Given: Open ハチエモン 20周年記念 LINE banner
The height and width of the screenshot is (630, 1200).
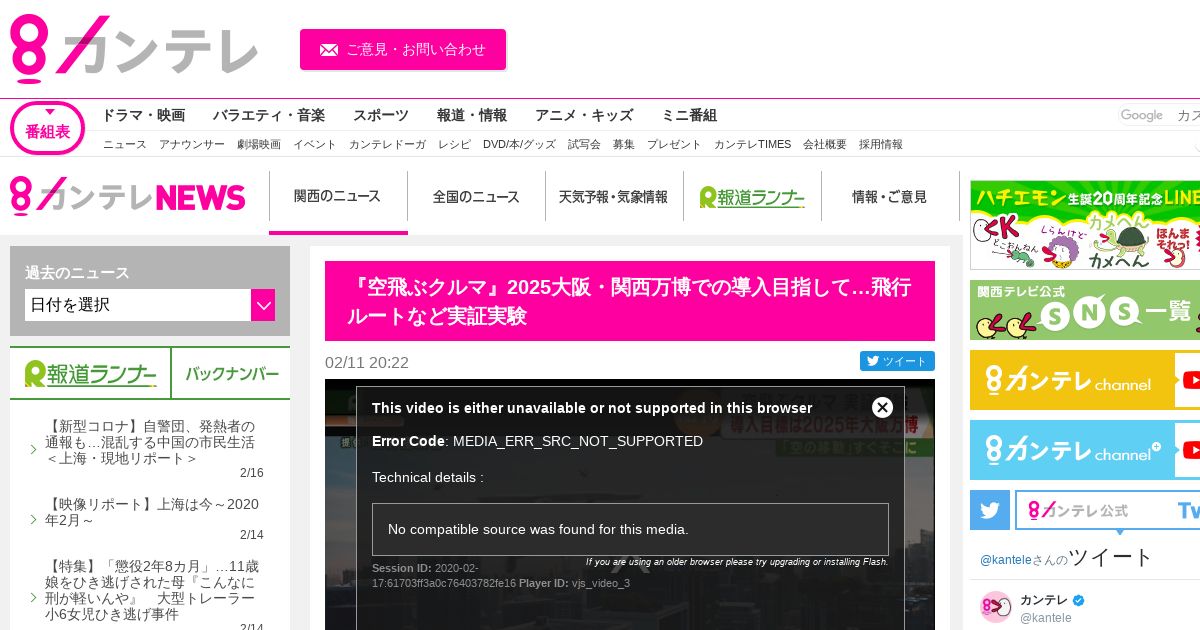Looking at the screenshot, I should 1085,225.
